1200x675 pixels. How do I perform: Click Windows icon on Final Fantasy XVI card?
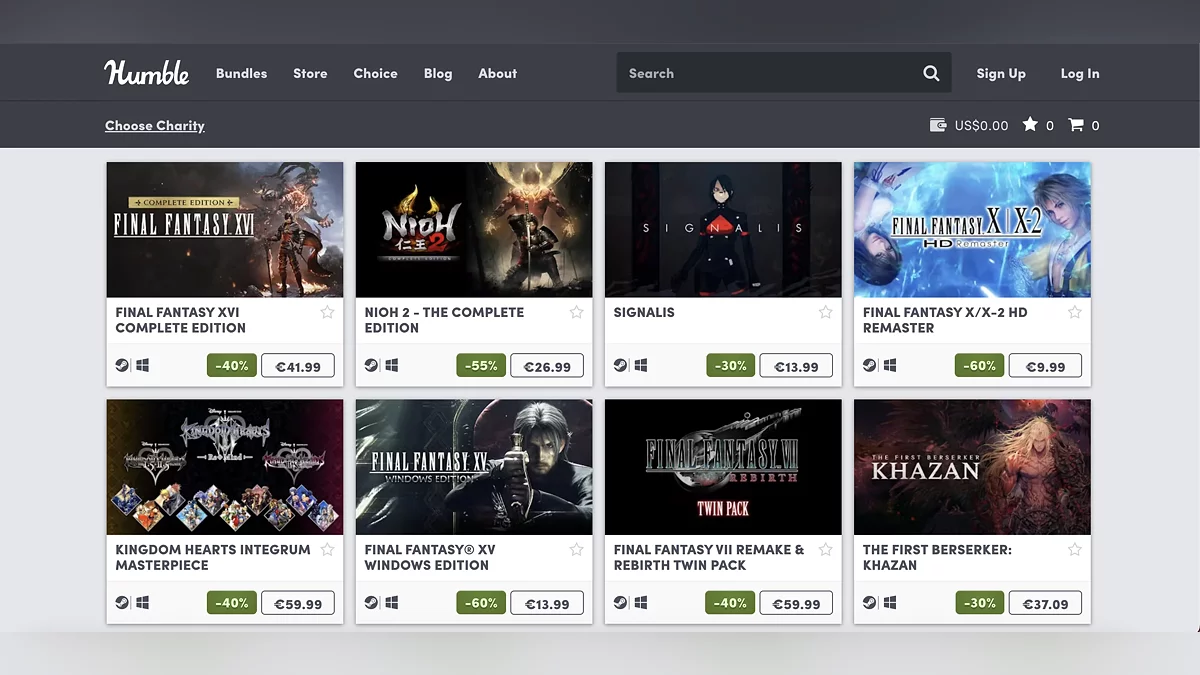(x=143, y=366)
